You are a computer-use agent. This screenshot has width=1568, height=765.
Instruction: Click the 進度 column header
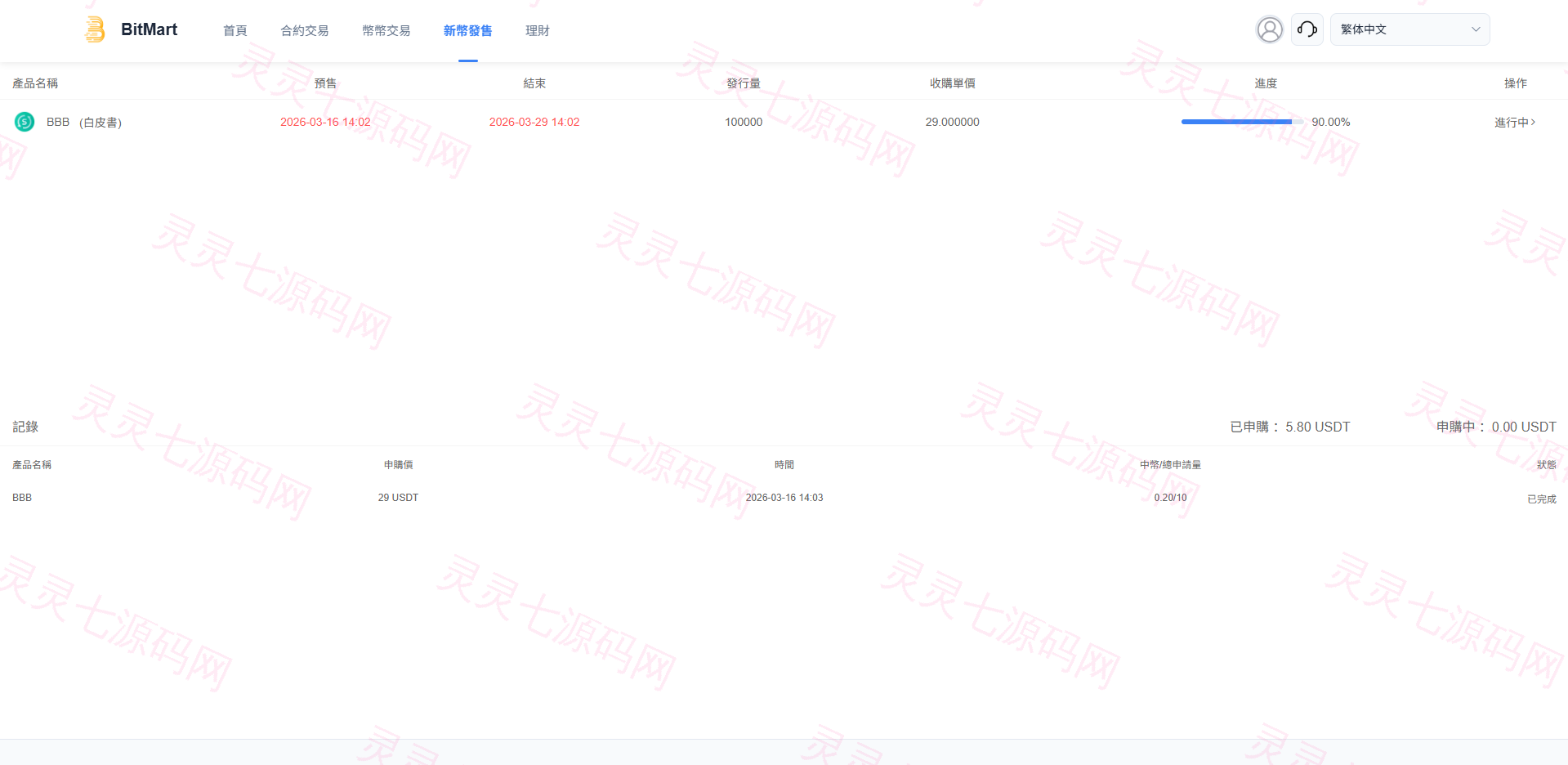tap(1266, 83)
